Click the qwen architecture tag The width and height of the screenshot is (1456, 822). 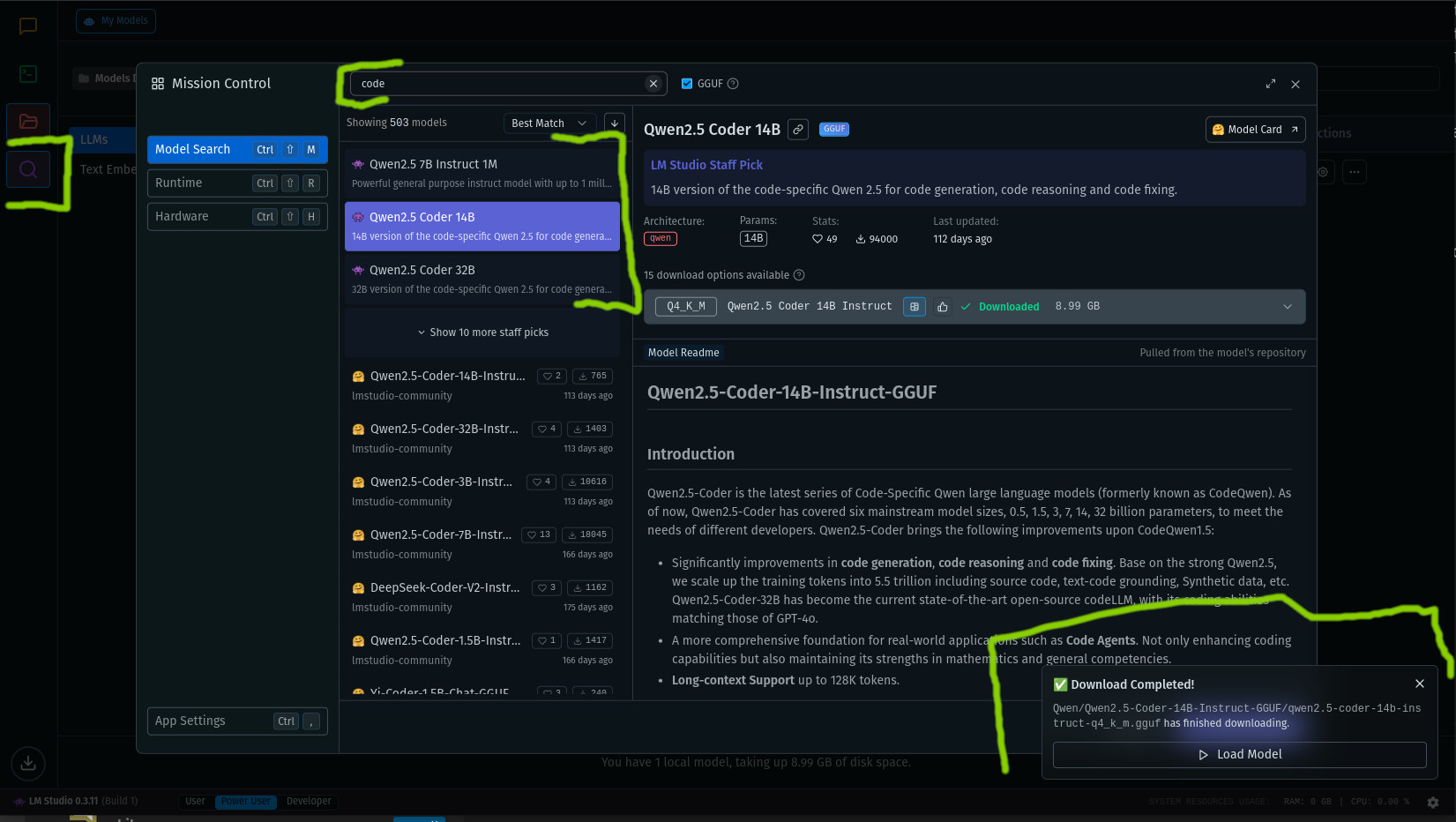(661, 239)
